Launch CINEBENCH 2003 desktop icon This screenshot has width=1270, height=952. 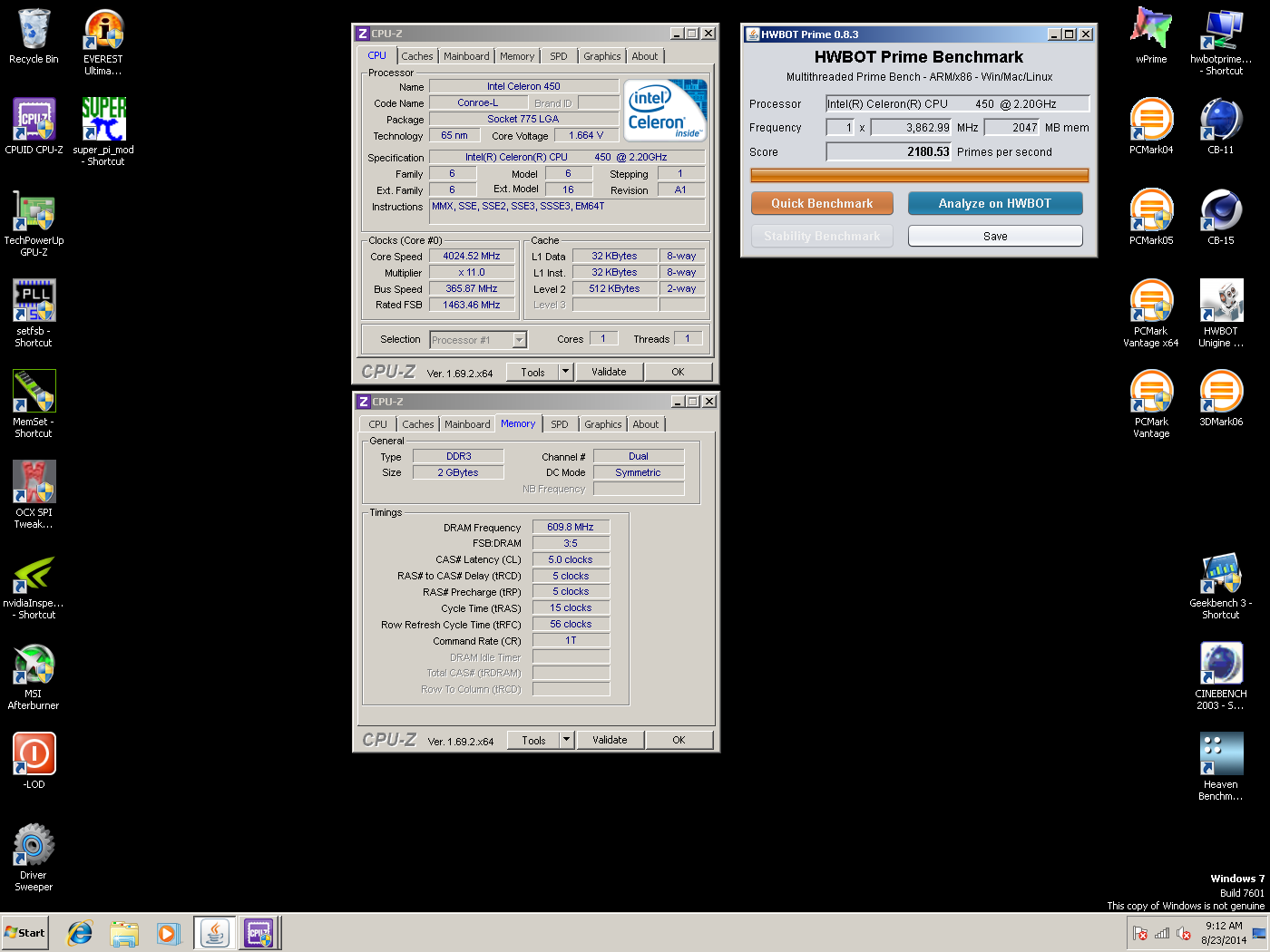1221,676
